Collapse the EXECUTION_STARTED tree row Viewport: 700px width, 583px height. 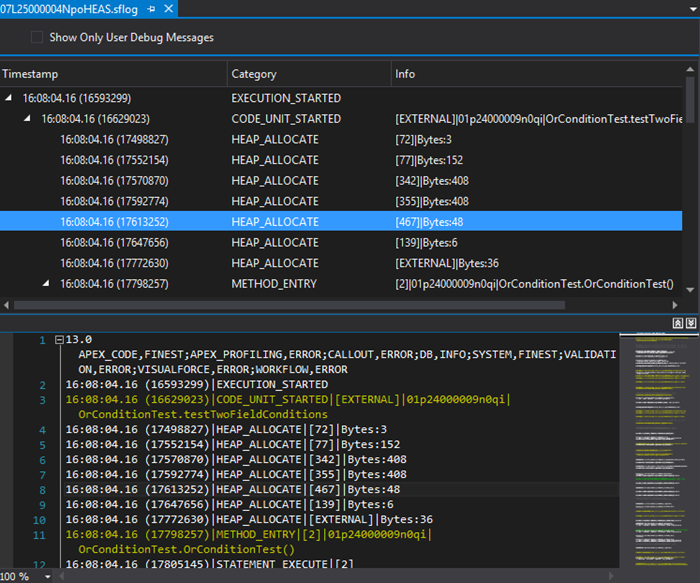click(8, 97)
